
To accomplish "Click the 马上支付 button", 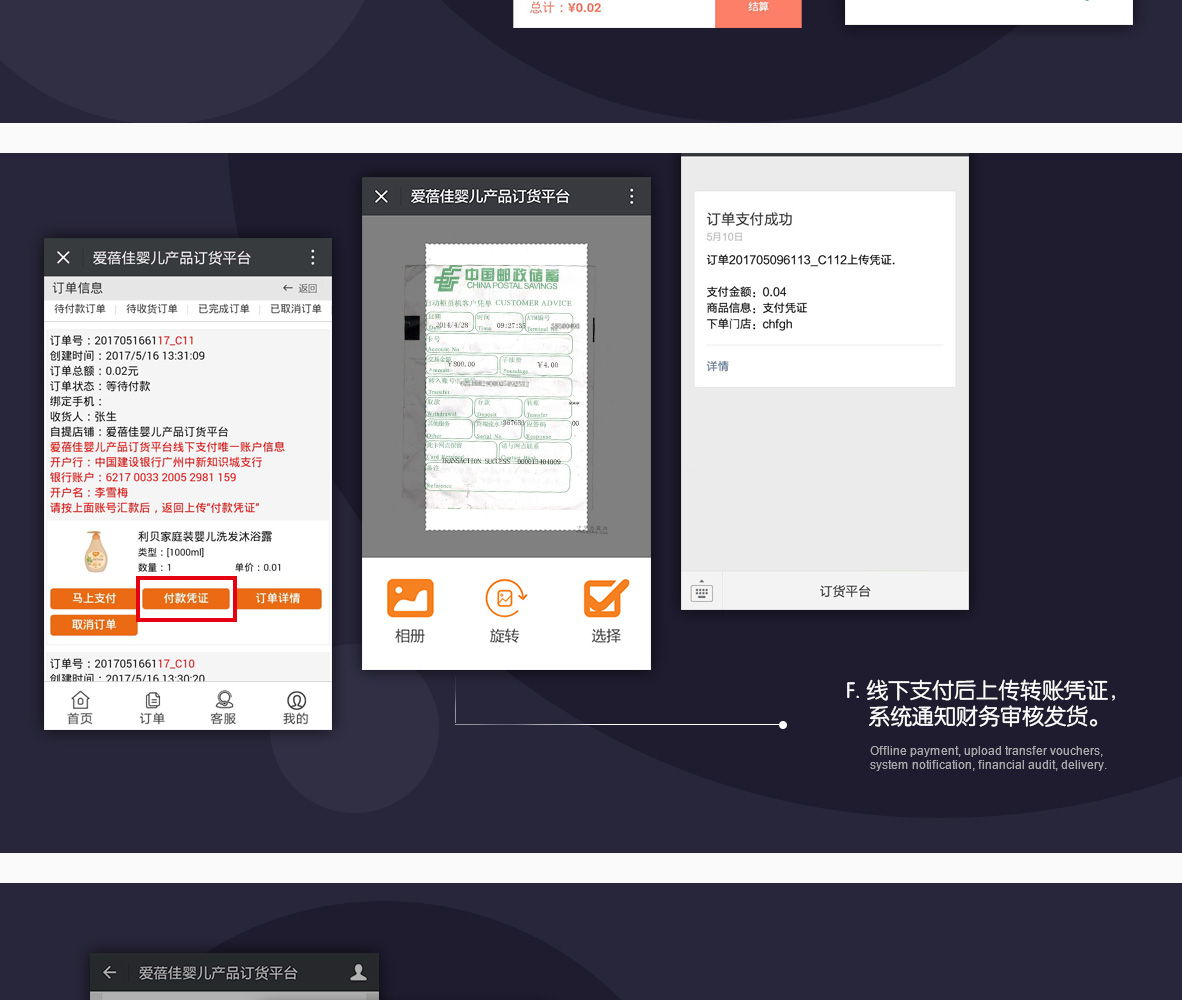I will [93, 598].
